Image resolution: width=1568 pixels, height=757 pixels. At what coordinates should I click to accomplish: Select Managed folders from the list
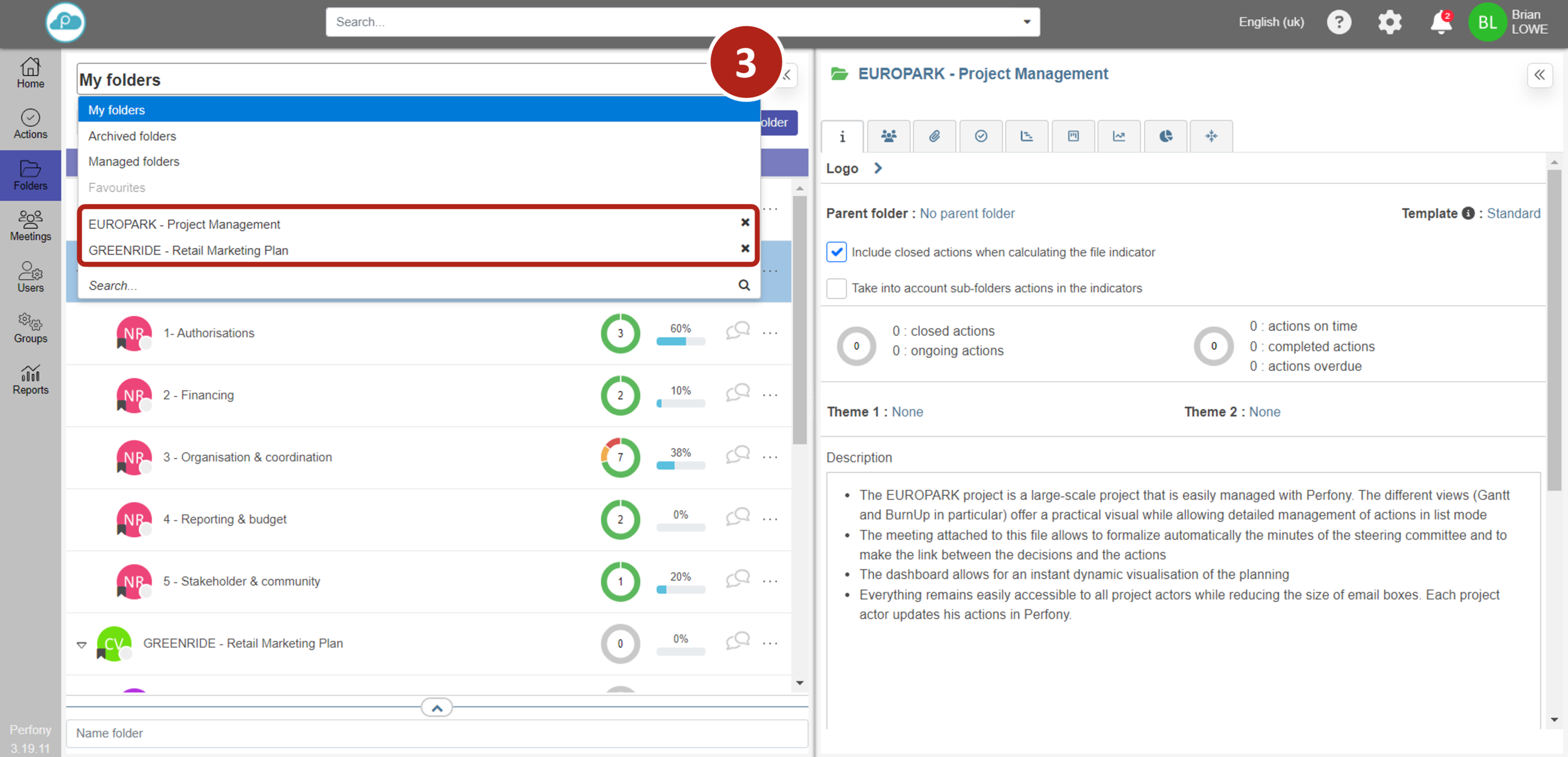coord(134,161)
